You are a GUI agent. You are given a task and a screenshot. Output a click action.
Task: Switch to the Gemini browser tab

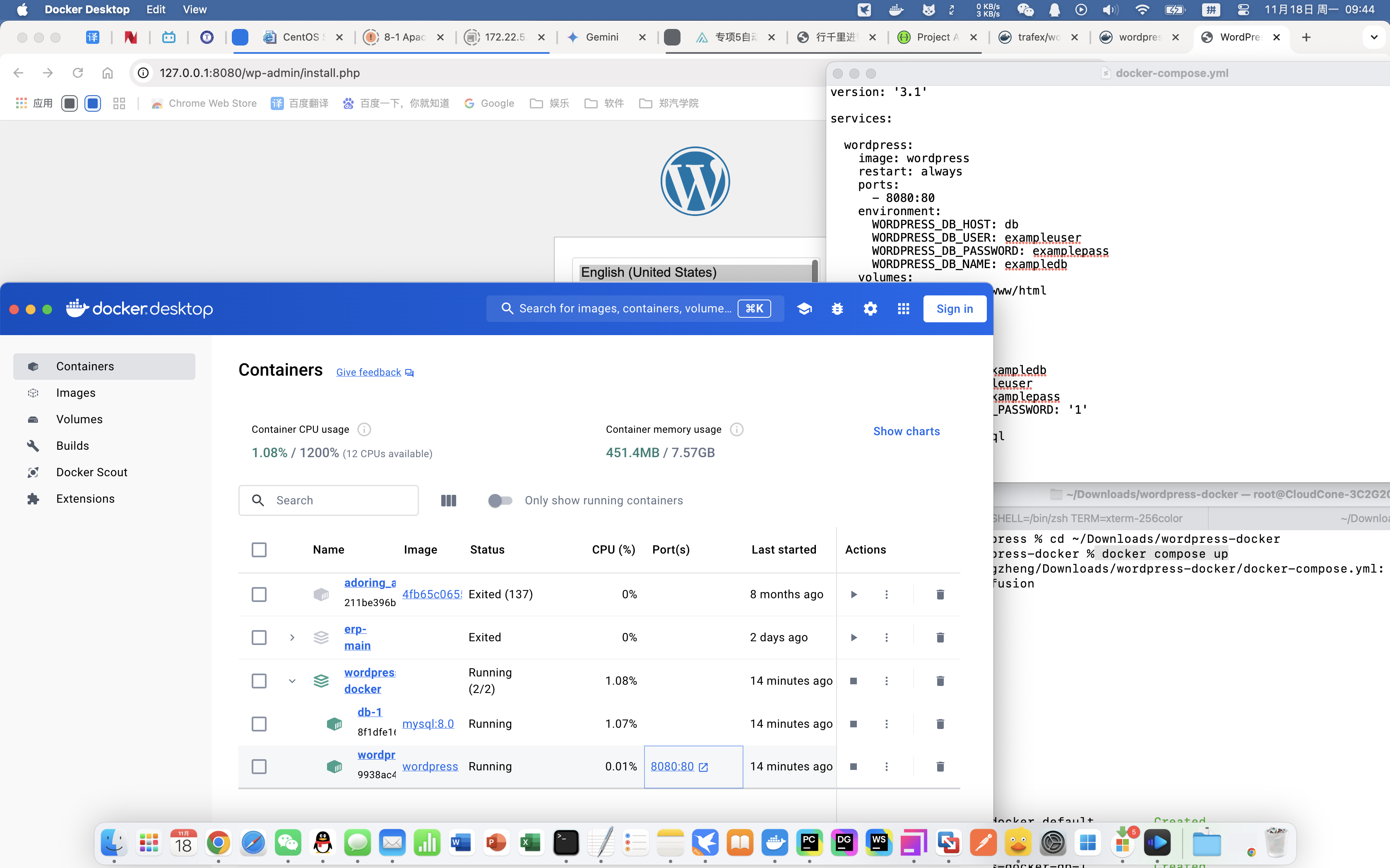tap(601, 37)
